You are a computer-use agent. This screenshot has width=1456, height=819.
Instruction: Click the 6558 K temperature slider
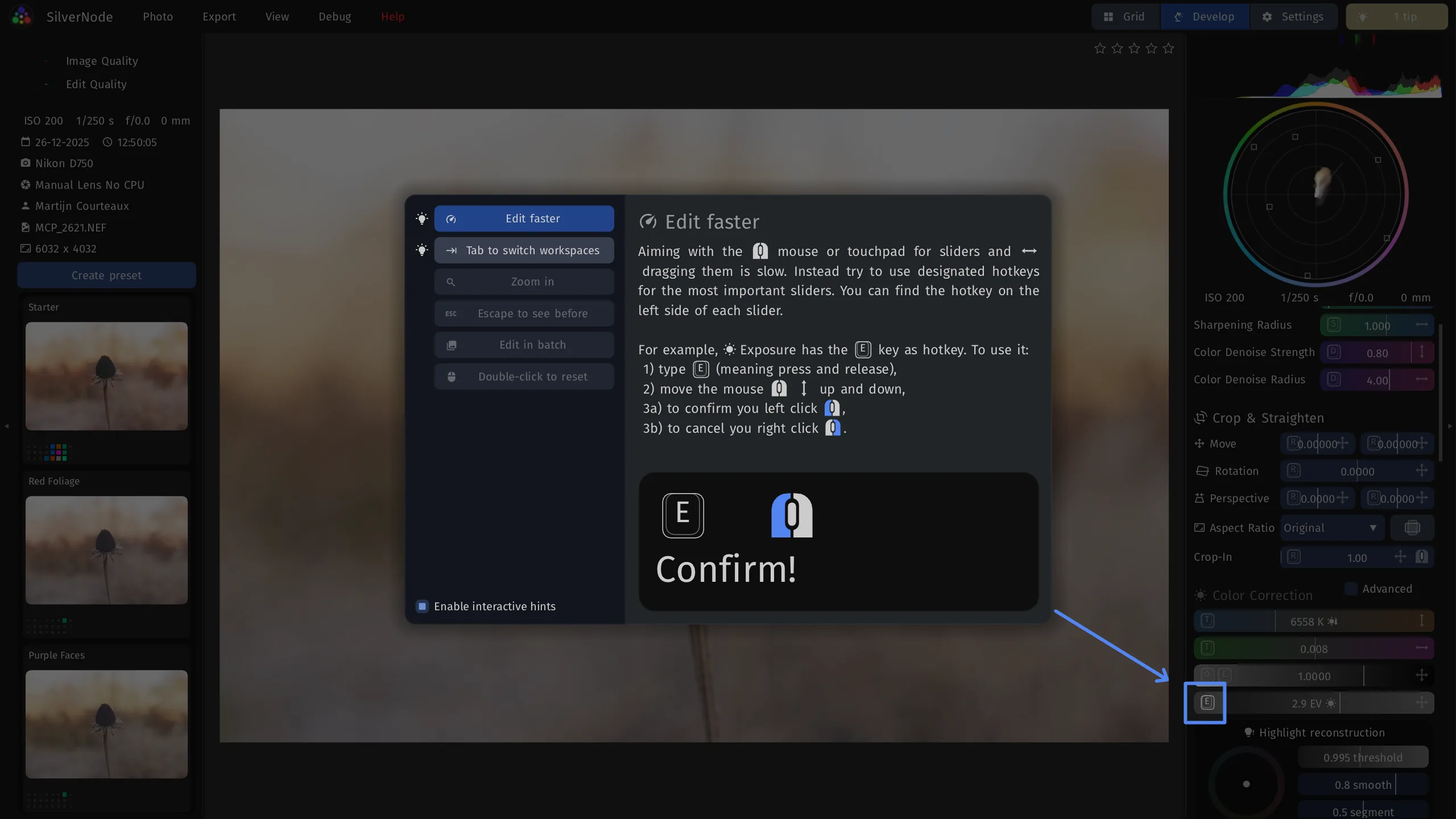1314,621
